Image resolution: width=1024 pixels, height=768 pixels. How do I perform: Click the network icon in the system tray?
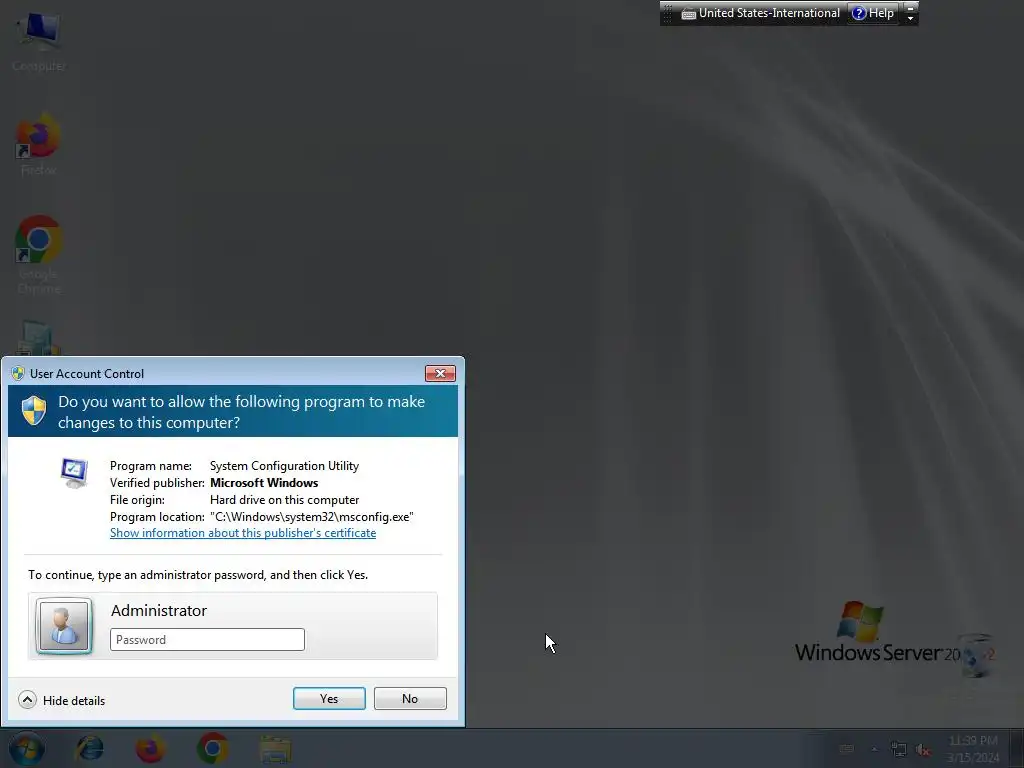pyautogui.click(x=899, y=749)
